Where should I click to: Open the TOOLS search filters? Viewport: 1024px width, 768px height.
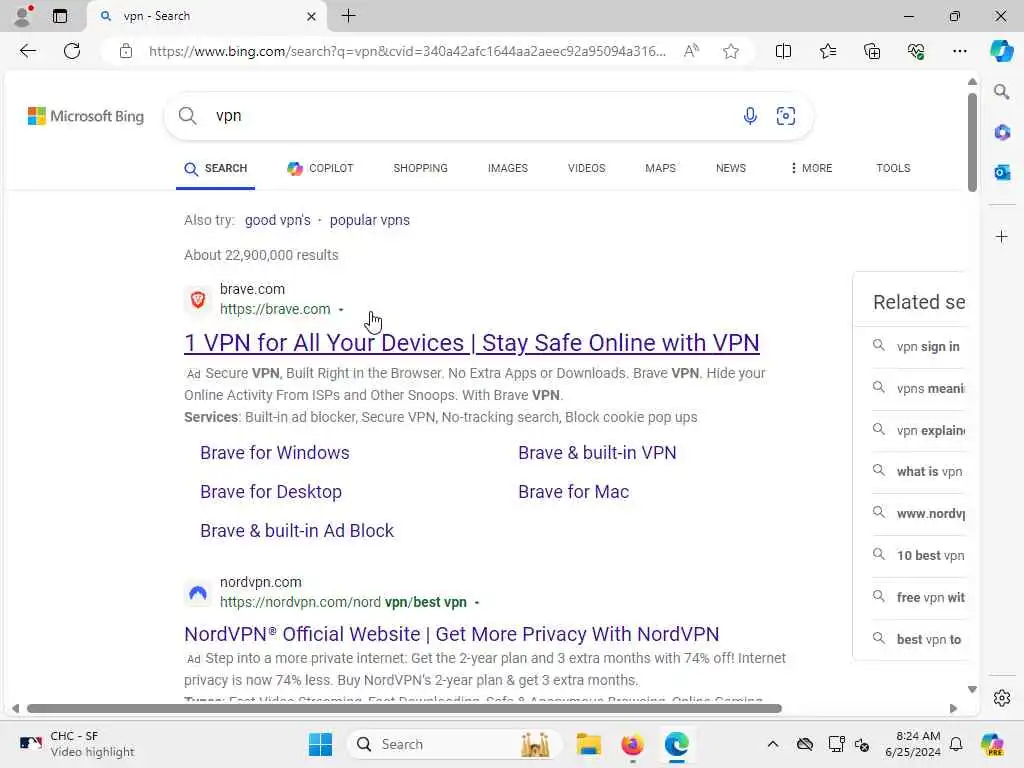tap(893, 168)
